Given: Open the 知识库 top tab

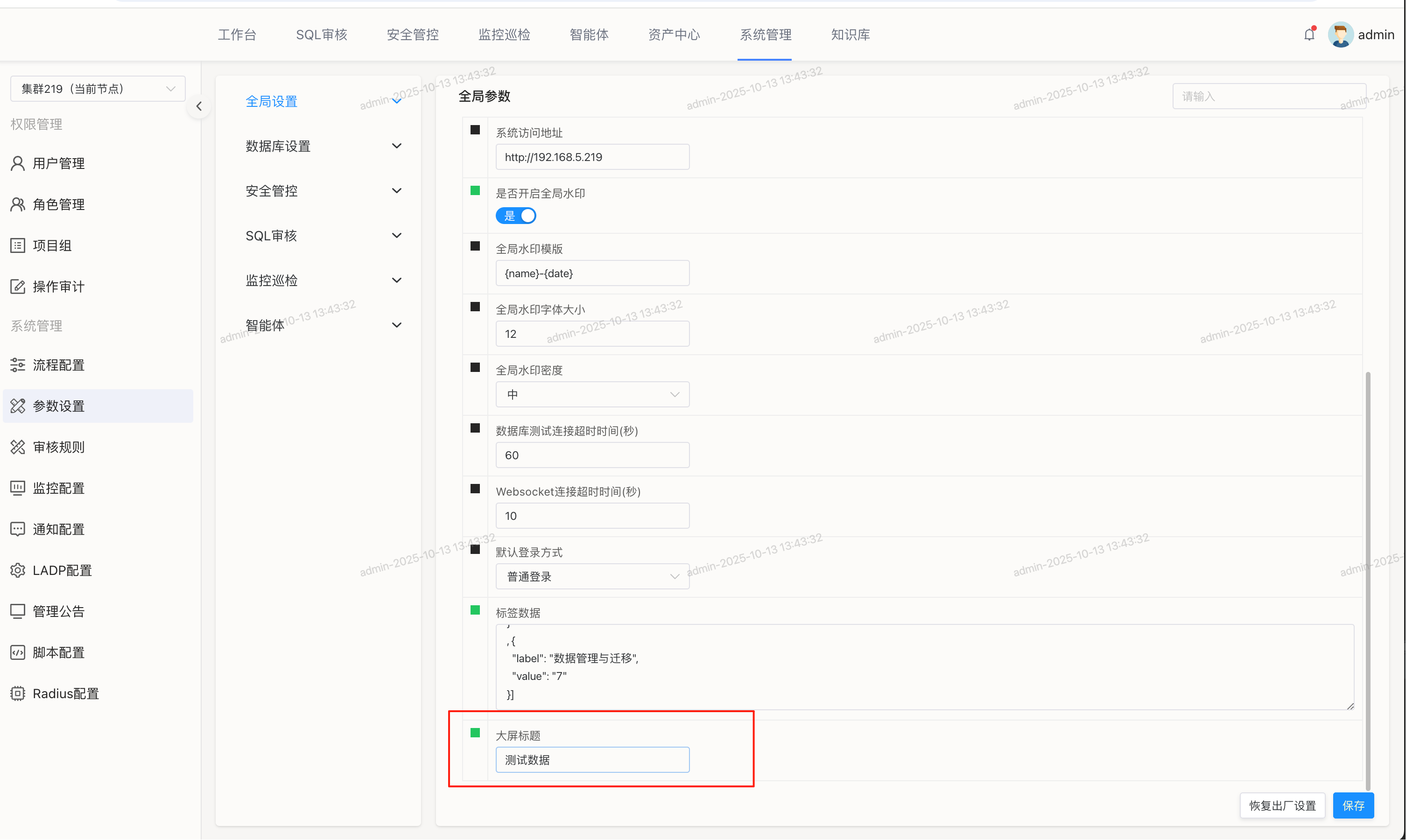Looking at the screenshot, I should coord(850,35).
